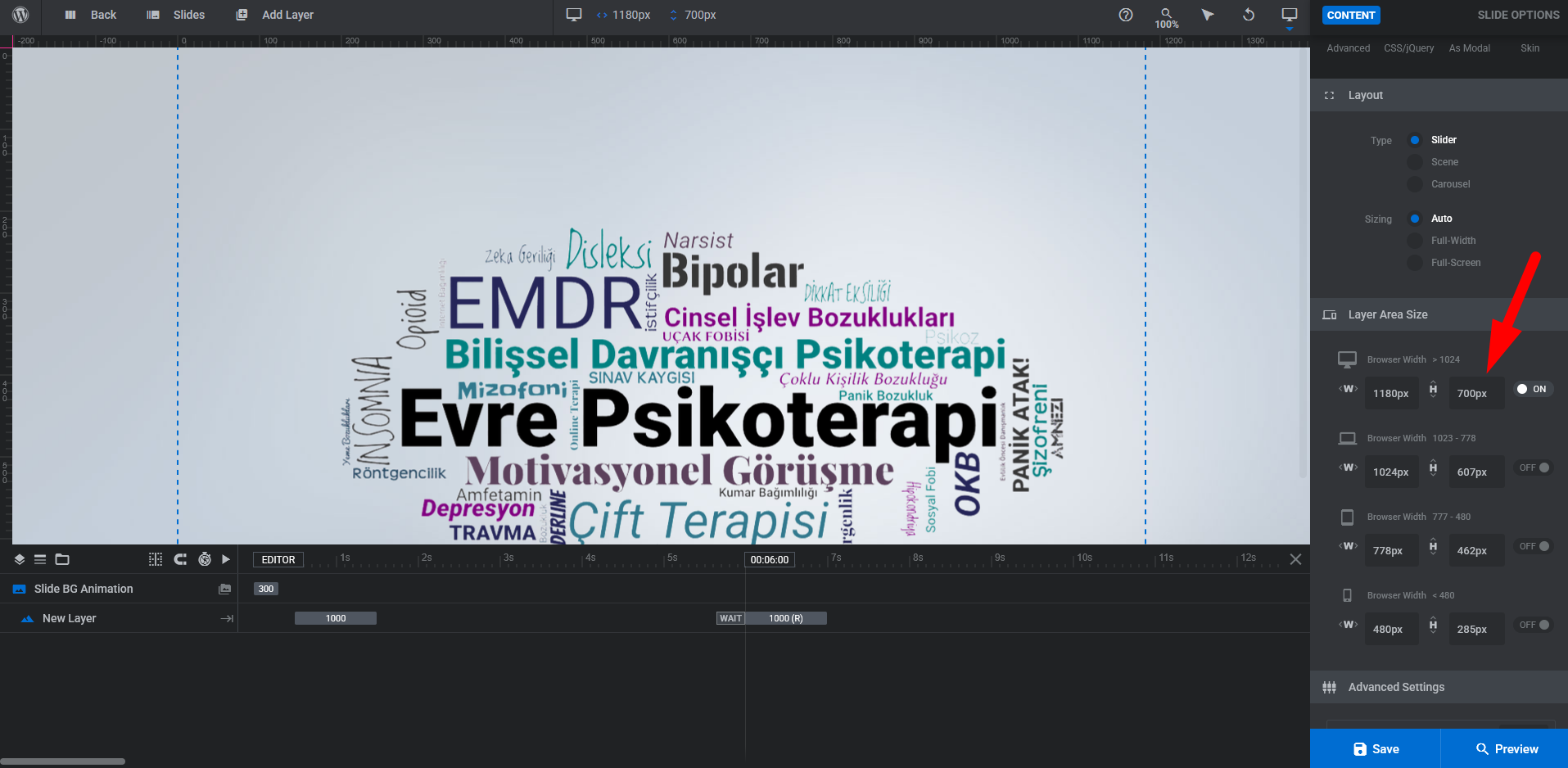Screen dimensions: 1568x768
Task: Collapse the Layer Area Size section
Action: [1439, 314]
